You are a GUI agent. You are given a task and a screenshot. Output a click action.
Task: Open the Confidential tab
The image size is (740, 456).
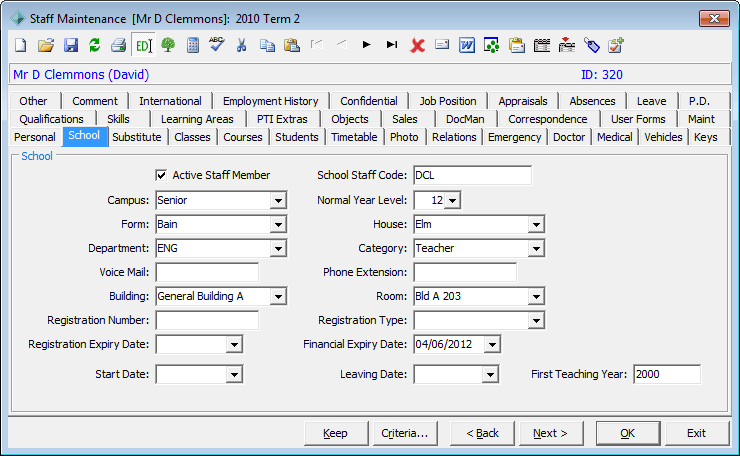coord(369,101)
